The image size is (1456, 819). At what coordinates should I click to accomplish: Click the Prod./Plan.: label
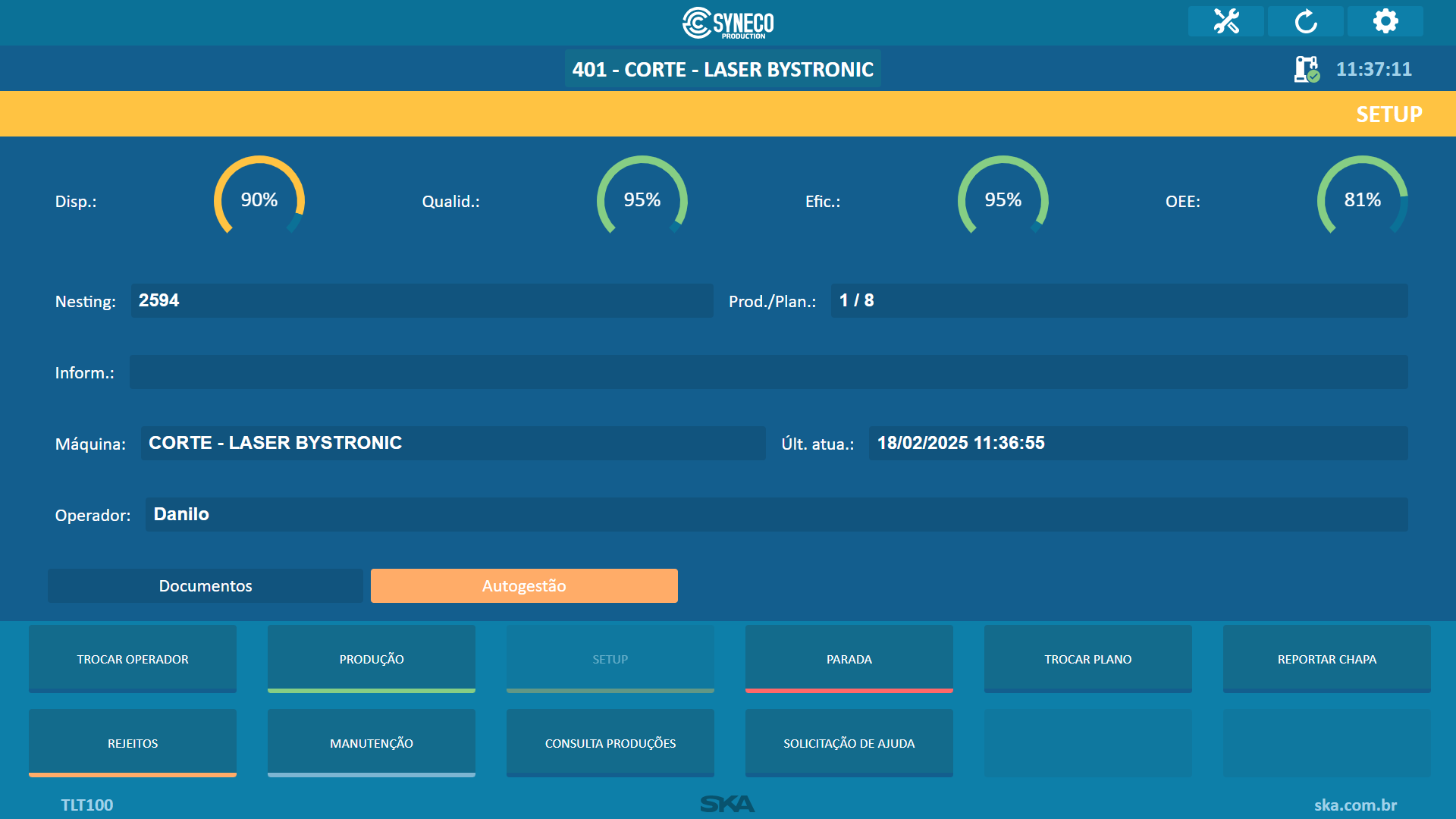[x=772, y=302]
